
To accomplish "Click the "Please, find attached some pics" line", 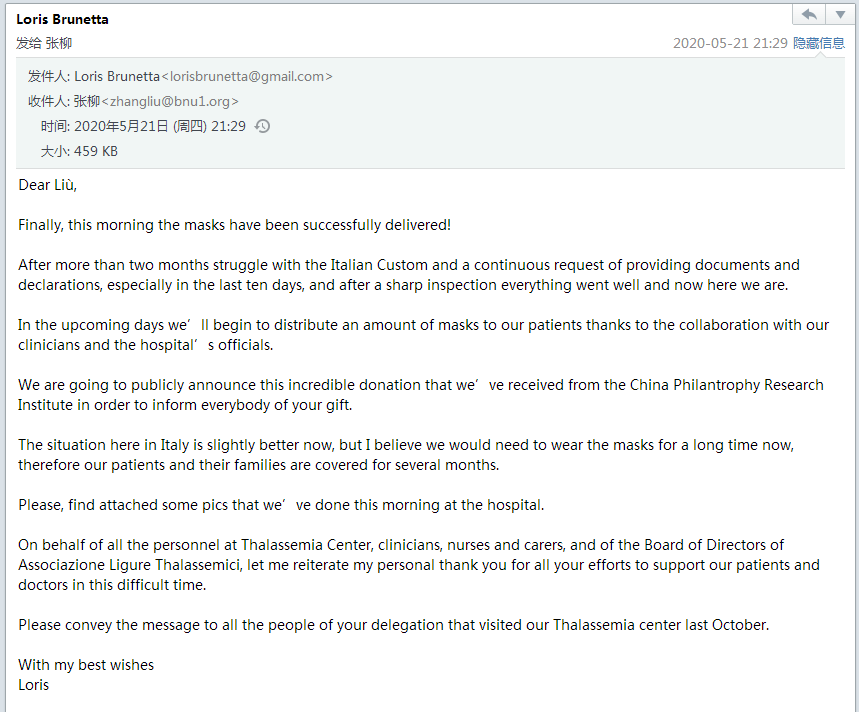I will (281, 505).
